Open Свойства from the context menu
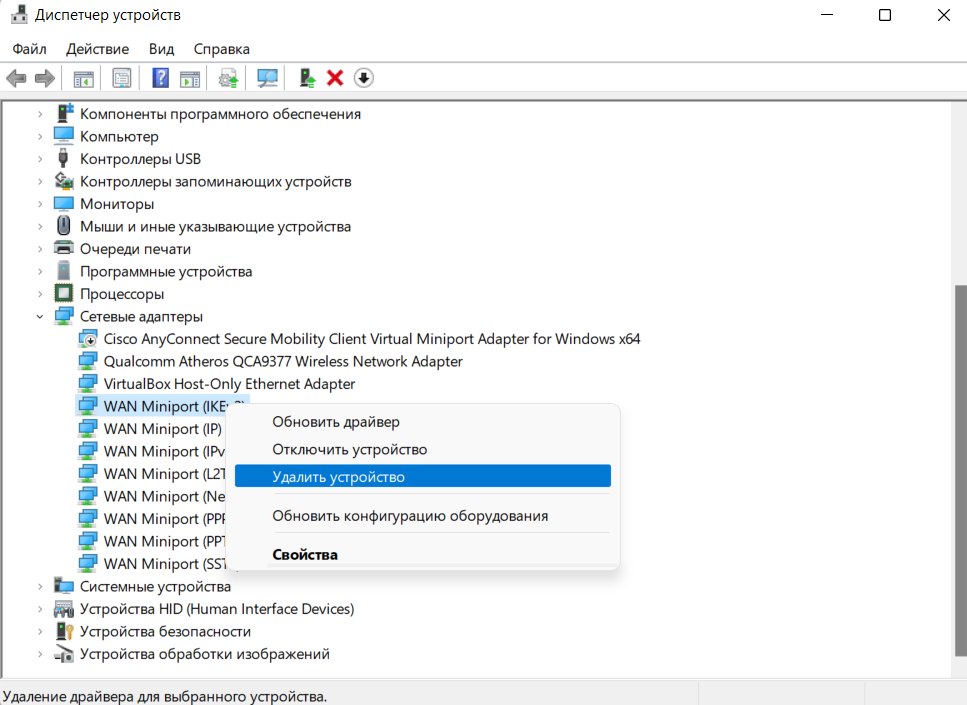This screenshot has width=967, height=705. coord(305,554)
